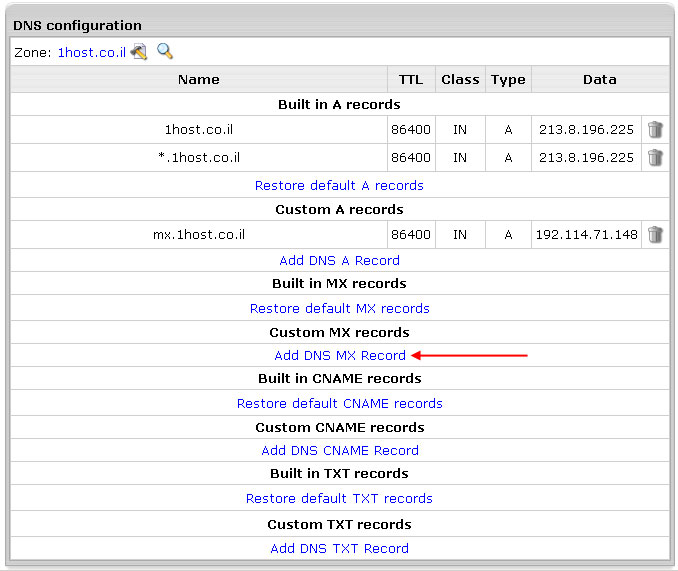Click the Data column header

click(x=599, y=79)
